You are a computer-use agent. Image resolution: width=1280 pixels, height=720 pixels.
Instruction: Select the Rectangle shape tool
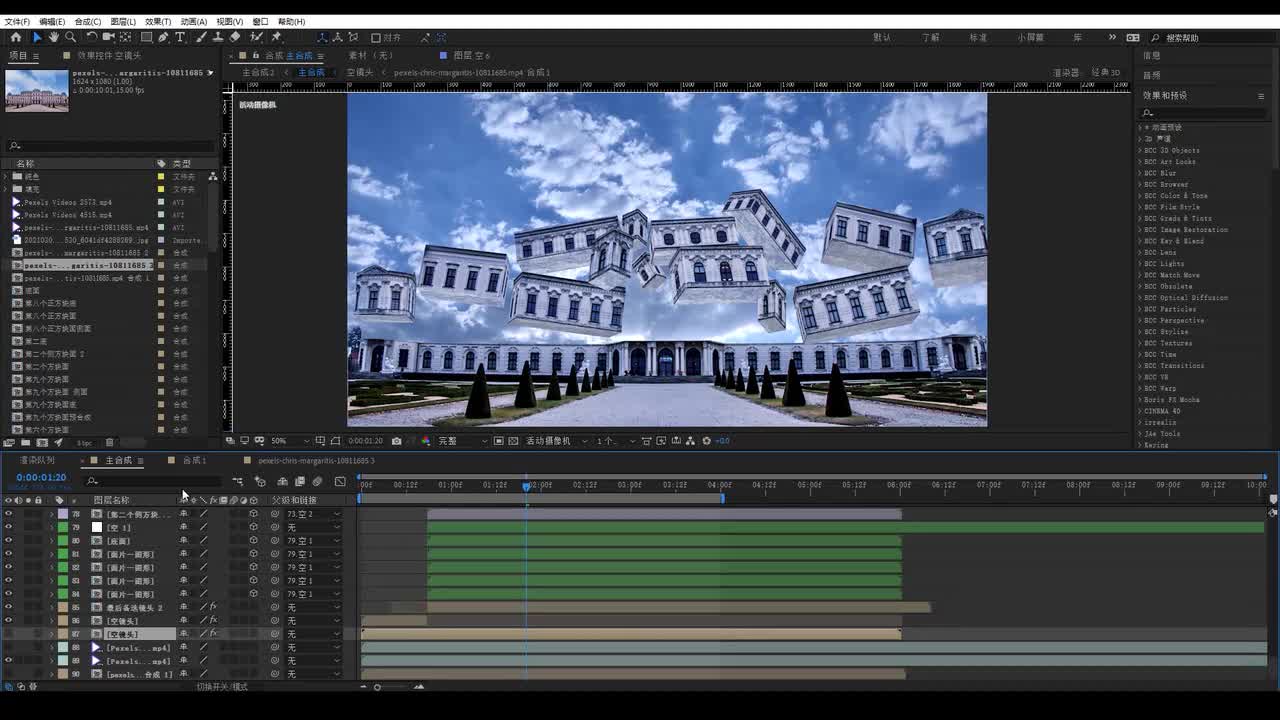[146, 37]
